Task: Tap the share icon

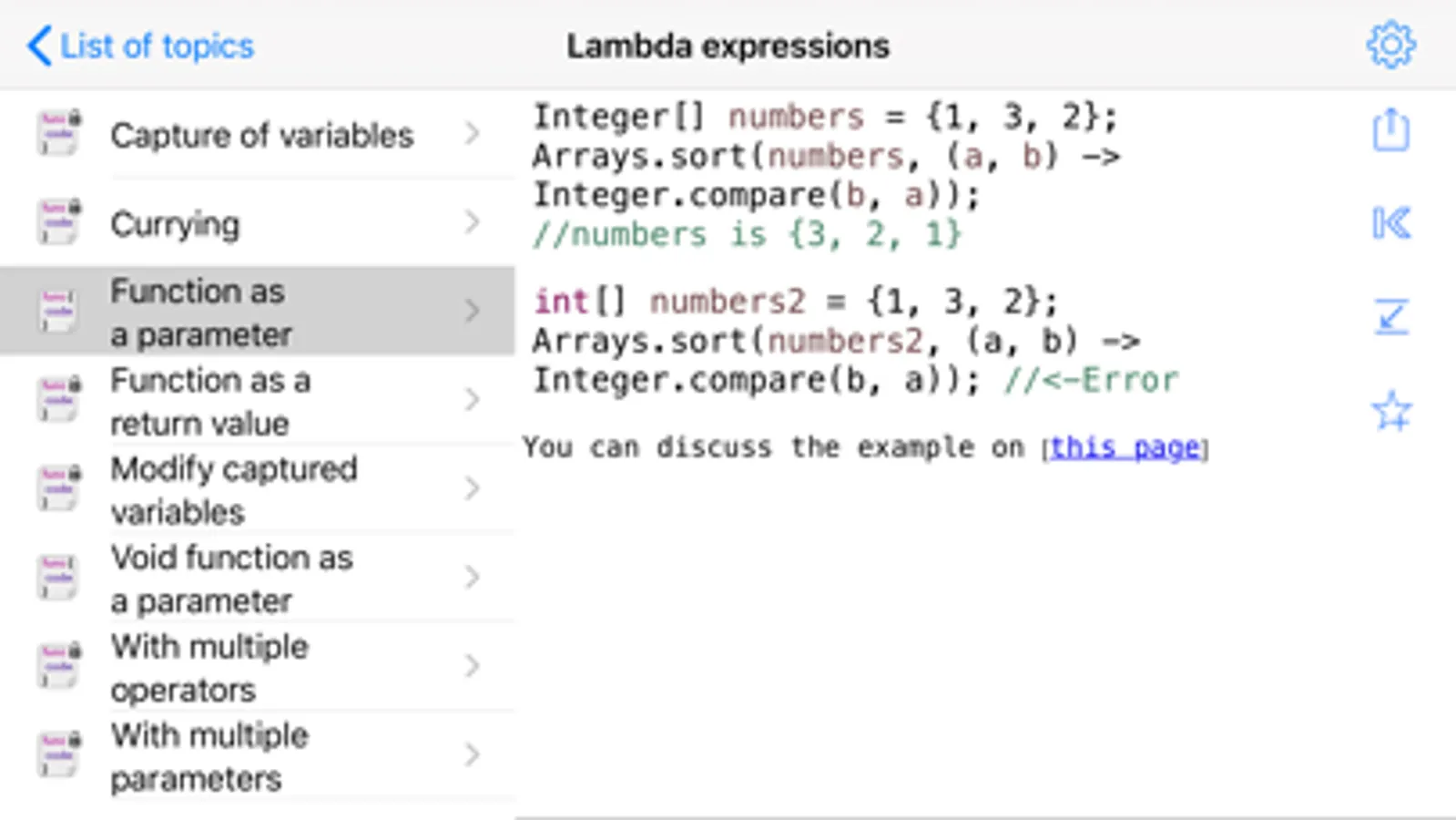Action: [x=1390, y=130]
